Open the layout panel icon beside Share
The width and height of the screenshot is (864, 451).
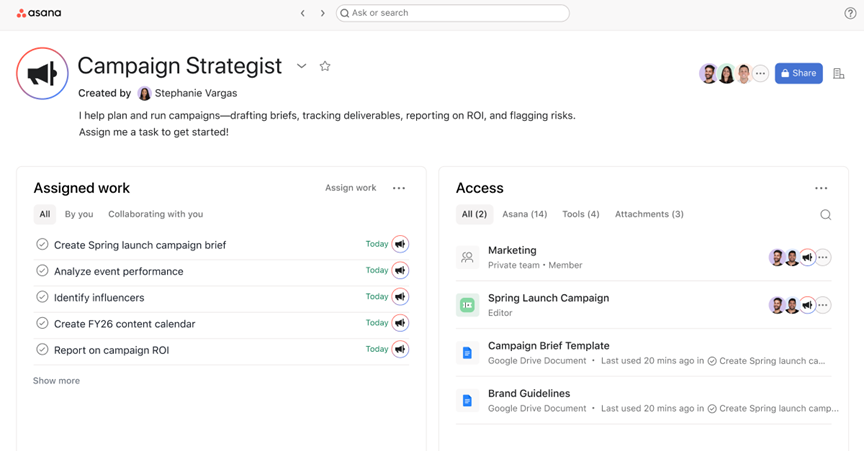(839, 73)
